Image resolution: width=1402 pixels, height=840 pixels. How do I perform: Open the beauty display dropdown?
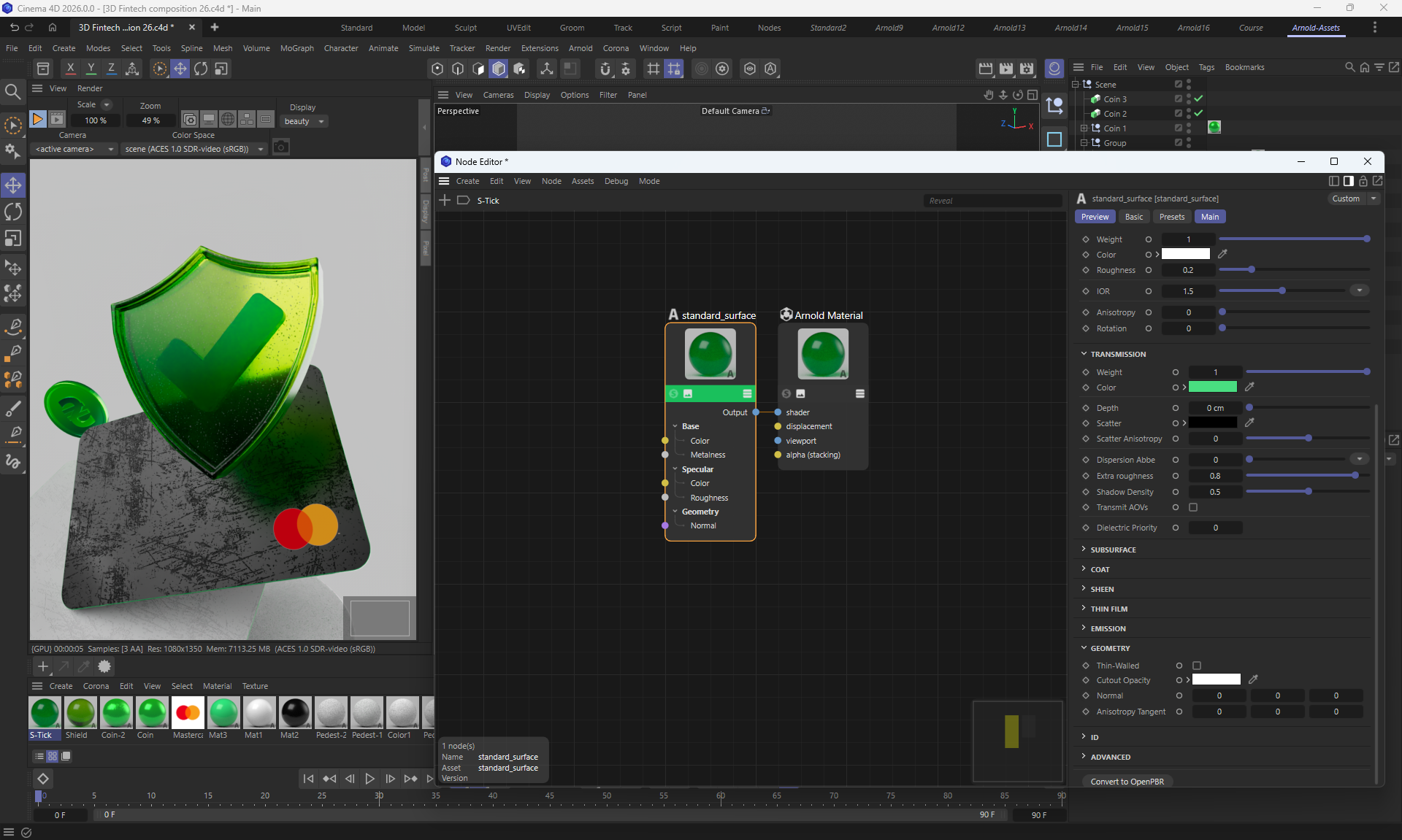point(304,121)
